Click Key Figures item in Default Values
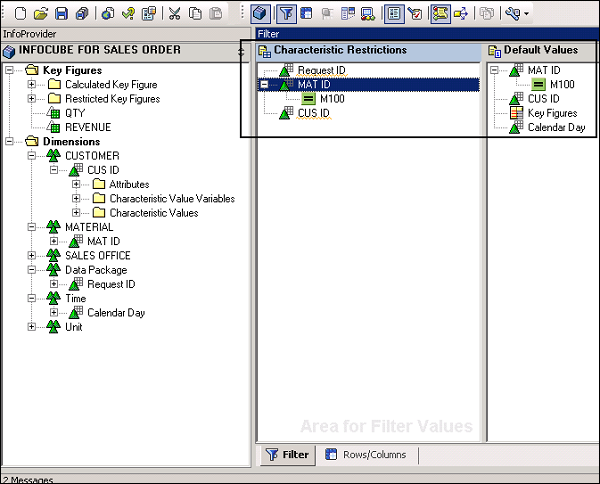Viewport: 600px width, 484px height. click(x=552, y=113)
